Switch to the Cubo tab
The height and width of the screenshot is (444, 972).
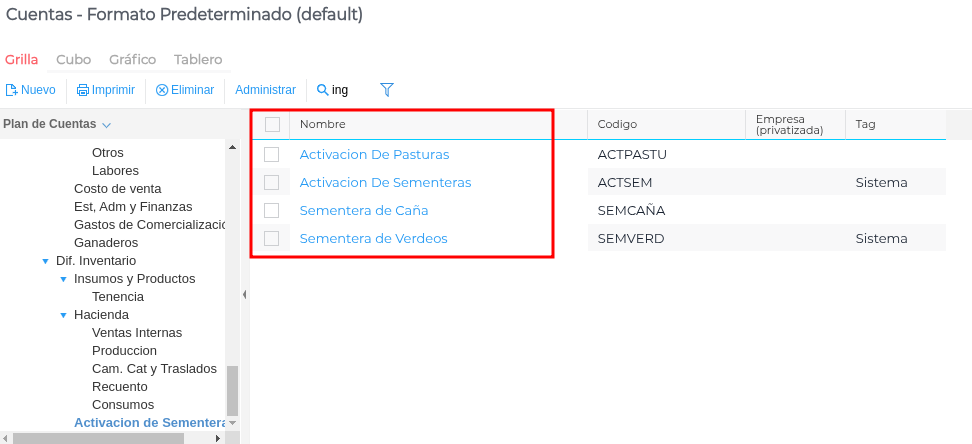(73, 60)
